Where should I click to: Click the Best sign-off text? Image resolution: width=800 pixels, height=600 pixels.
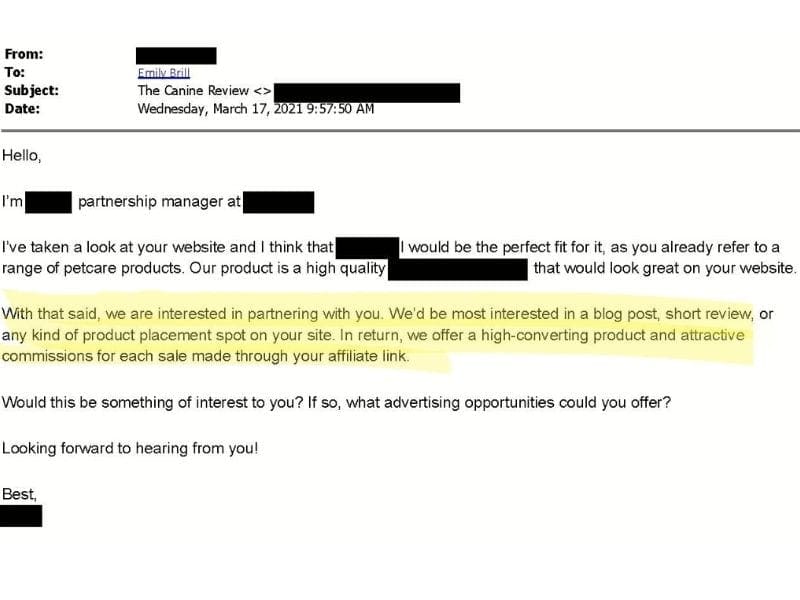point(19,494)
